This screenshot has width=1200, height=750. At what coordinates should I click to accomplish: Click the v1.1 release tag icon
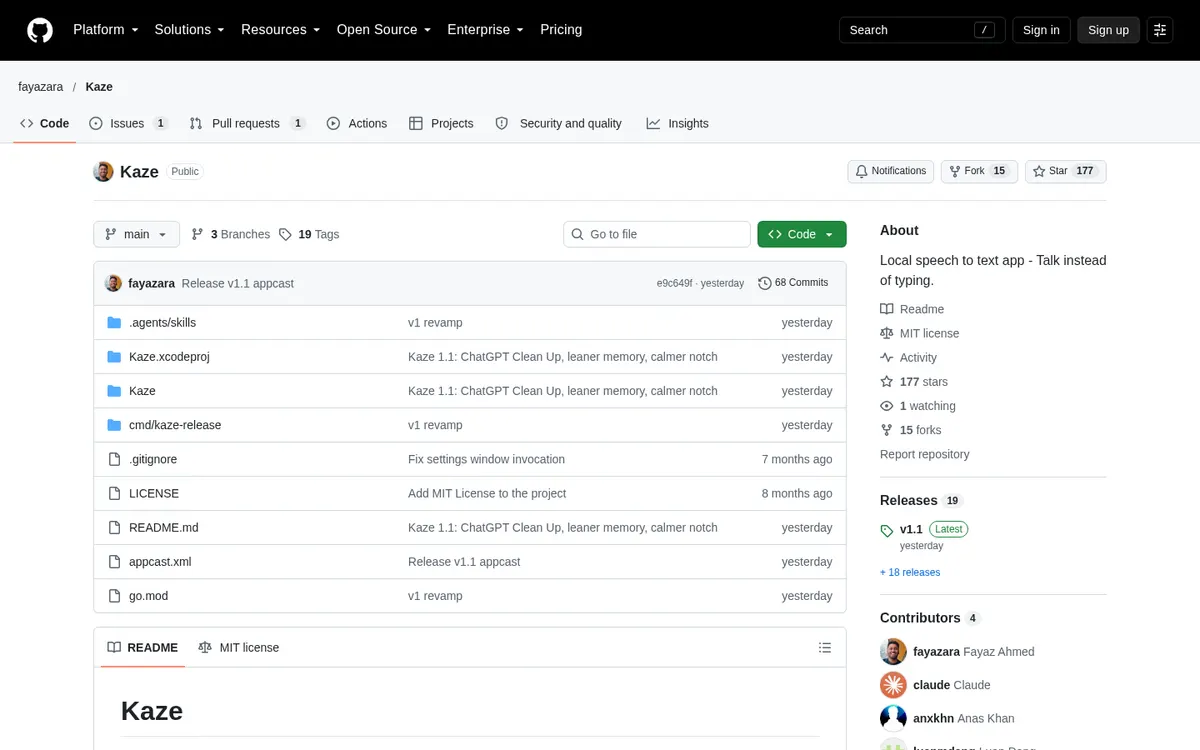coord(887,531)
